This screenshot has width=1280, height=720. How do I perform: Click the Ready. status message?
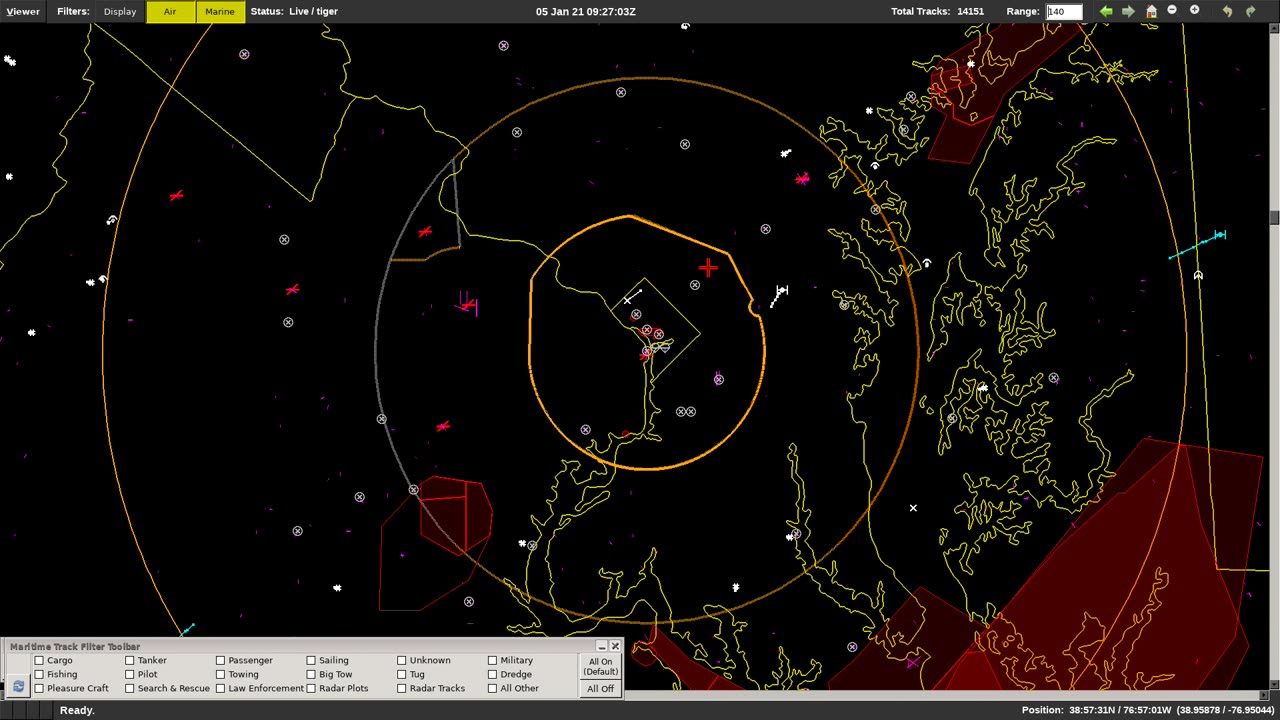tap(77, 710)
